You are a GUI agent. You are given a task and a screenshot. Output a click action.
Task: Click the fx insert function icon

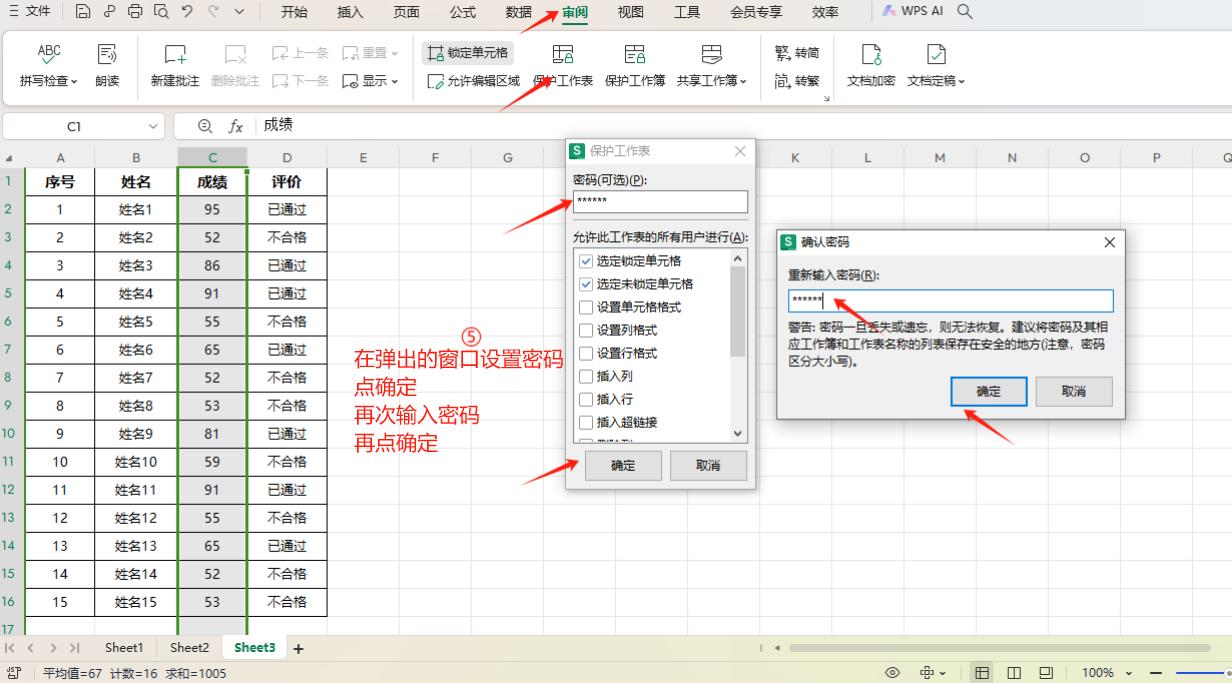pos(236,127)
